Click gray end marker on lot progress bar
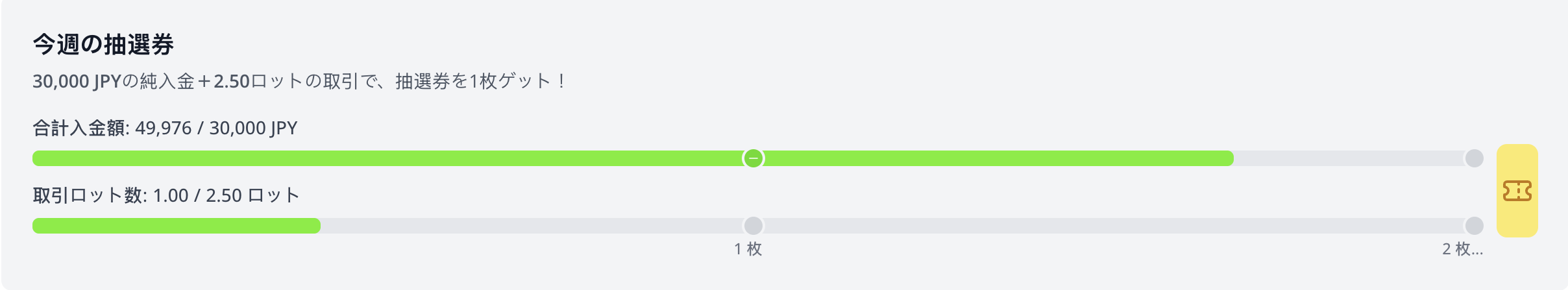 point(1474,226)
